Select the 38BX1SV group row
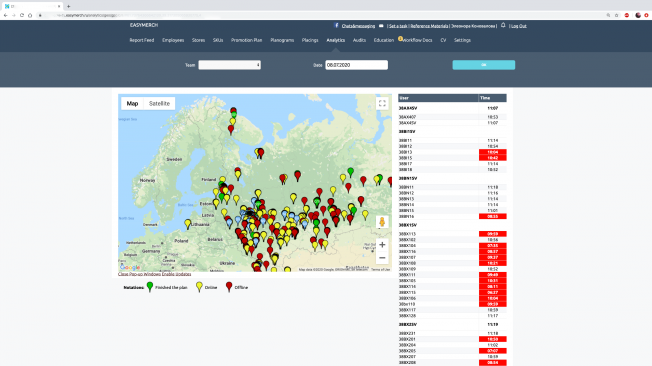 452,225
